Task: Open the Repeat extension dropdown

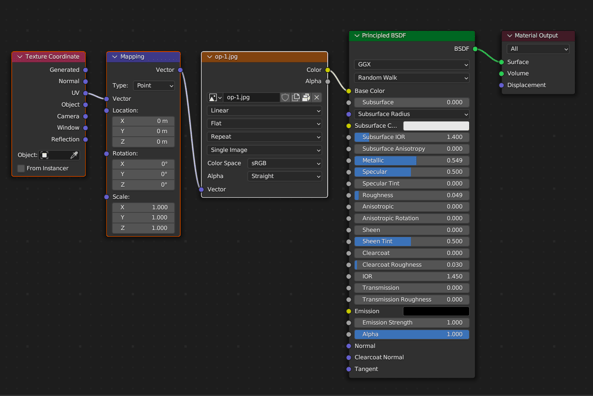Action: click(264, 137)
